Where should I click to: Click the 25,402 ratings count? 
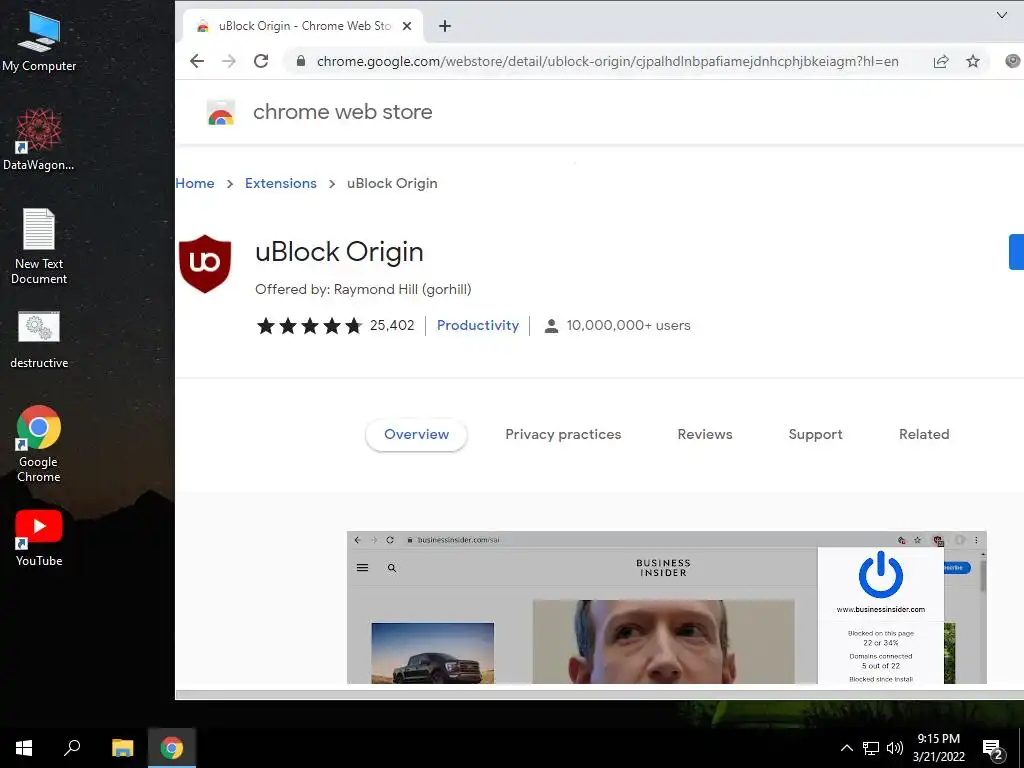[392, 325]
